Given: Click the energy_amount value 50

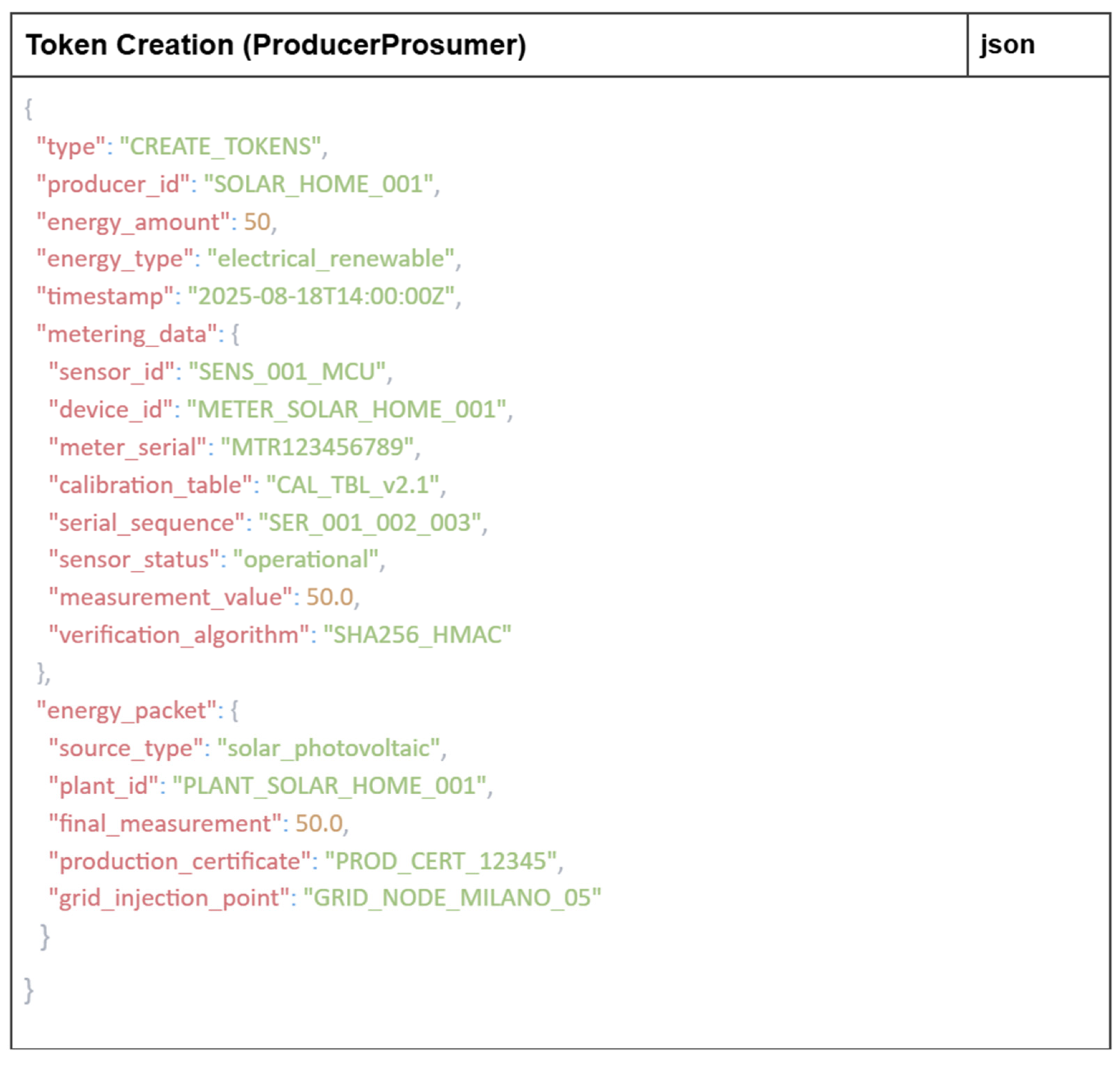Looking at the screenshot, I should [257, 221].
